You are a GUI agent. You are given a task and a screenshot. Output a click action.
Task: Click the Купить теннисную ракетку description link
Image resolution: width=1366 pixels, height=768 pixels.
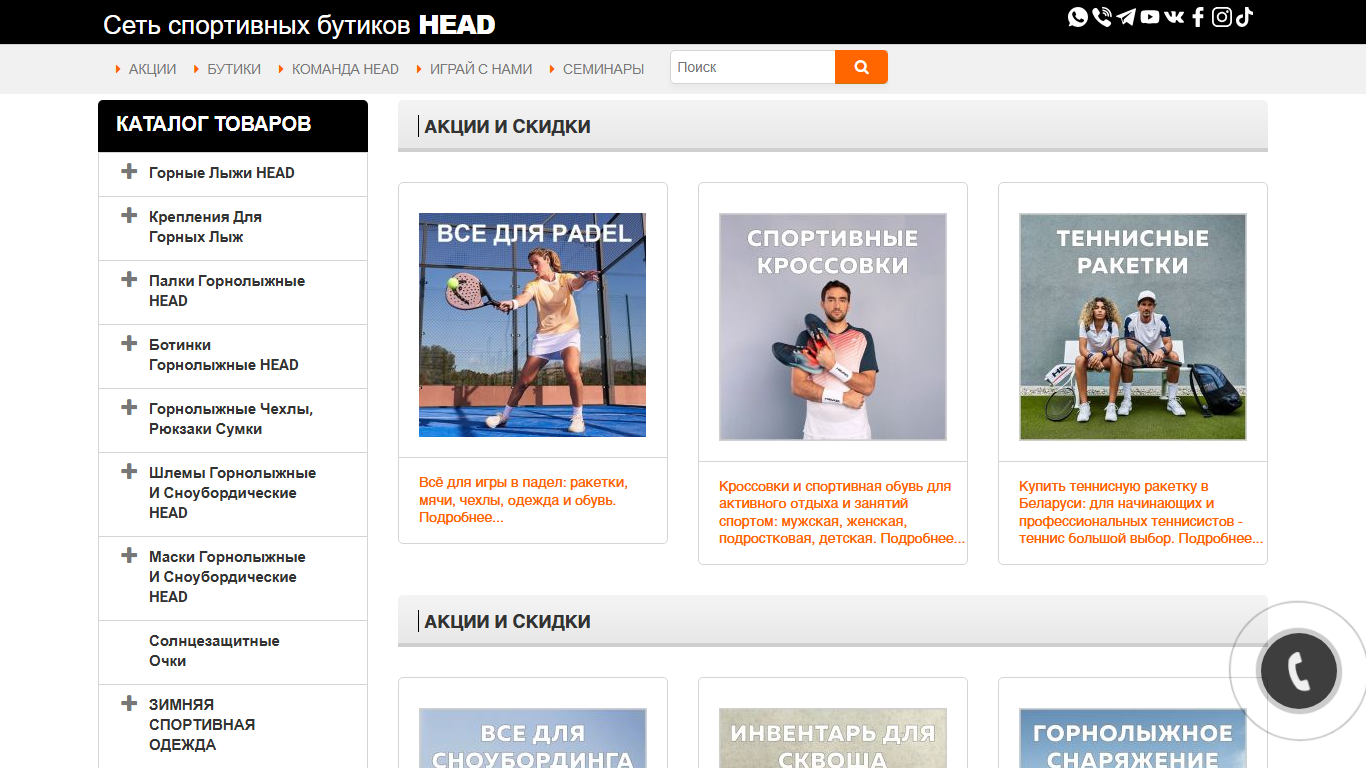point(1141,513)
